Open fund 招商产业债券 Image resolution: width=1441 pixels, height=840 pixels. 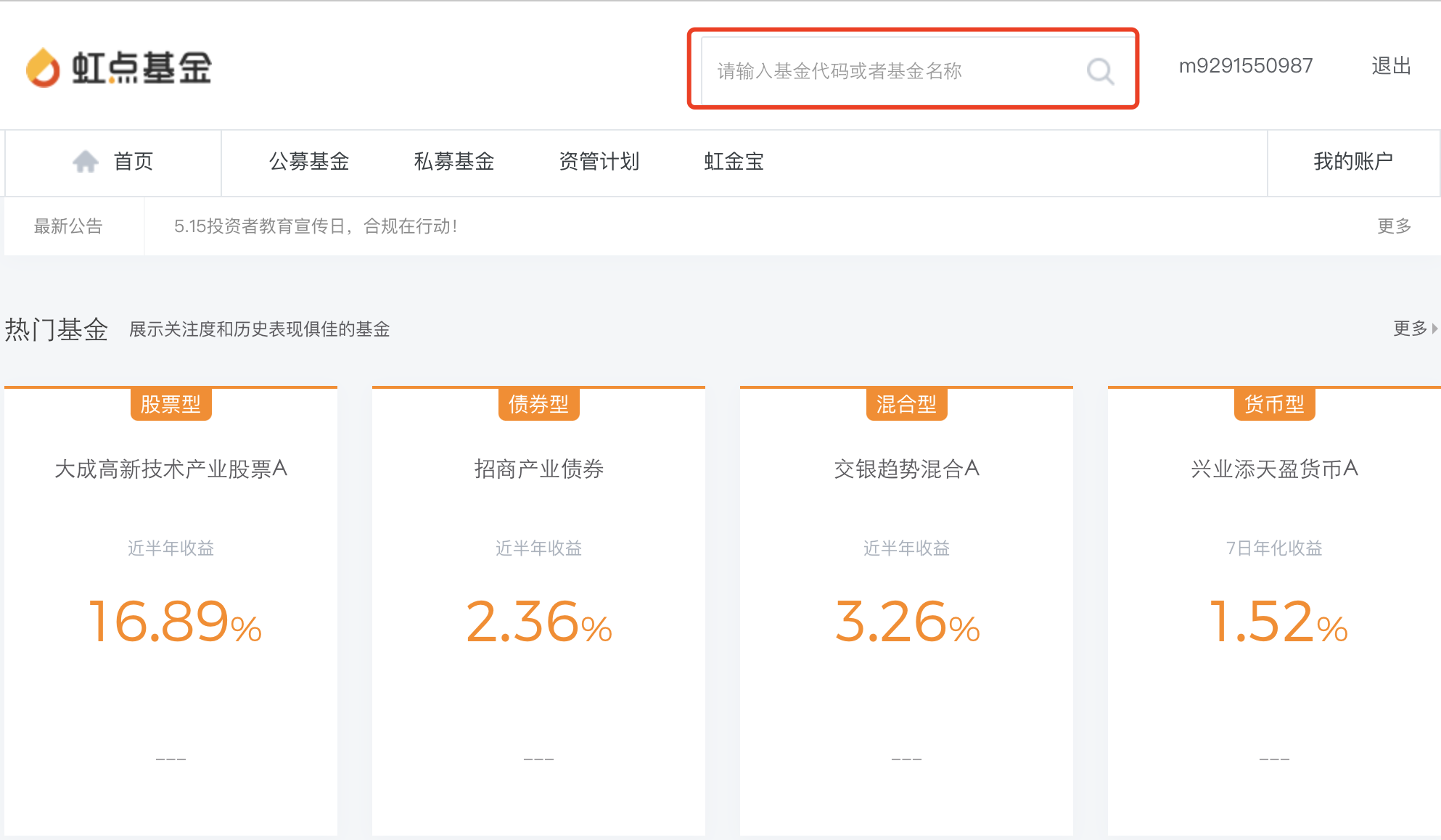[538, 469]
